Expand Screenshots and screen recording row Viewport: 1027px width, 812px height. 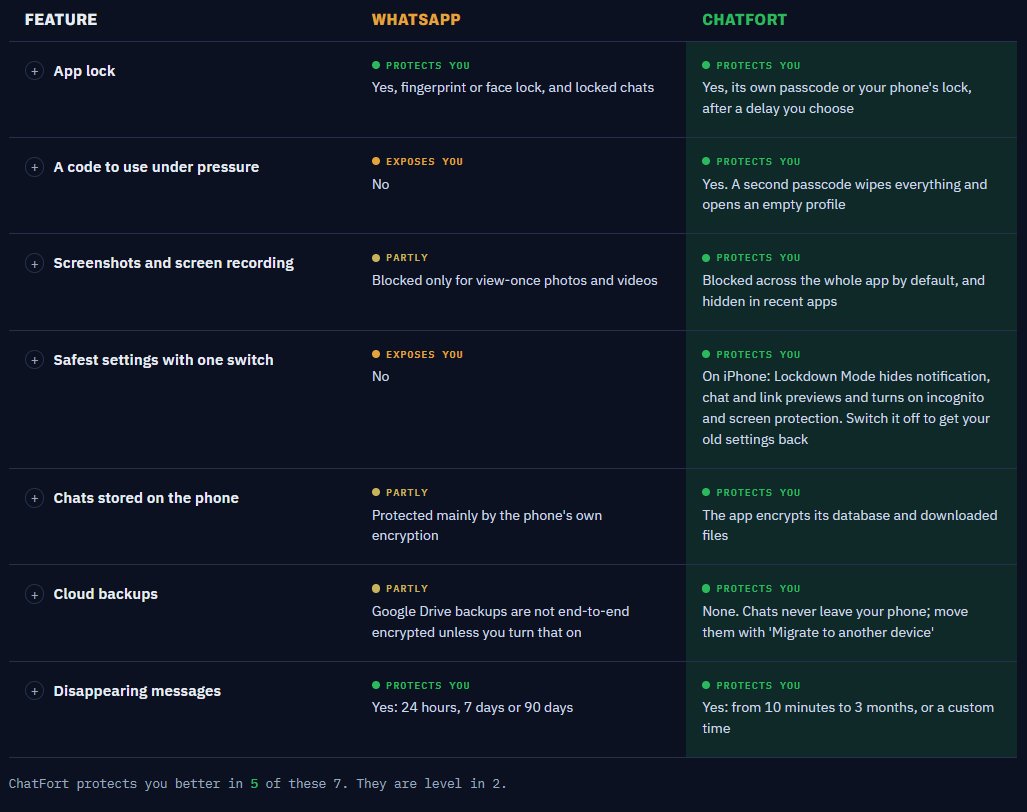[35, 263]
